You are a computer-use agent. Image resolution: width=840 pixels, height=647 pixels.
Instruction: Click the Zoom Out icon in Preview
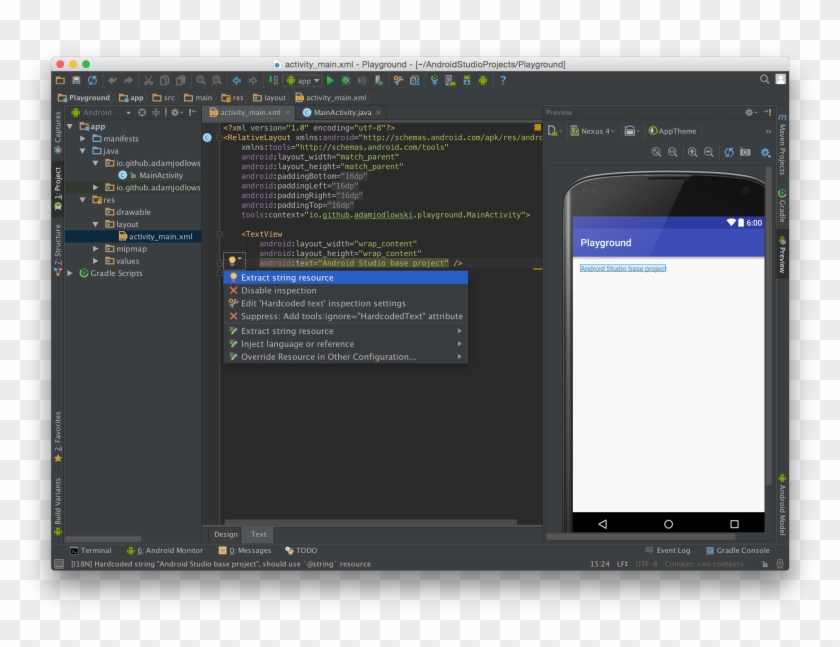tap(708, 152)
